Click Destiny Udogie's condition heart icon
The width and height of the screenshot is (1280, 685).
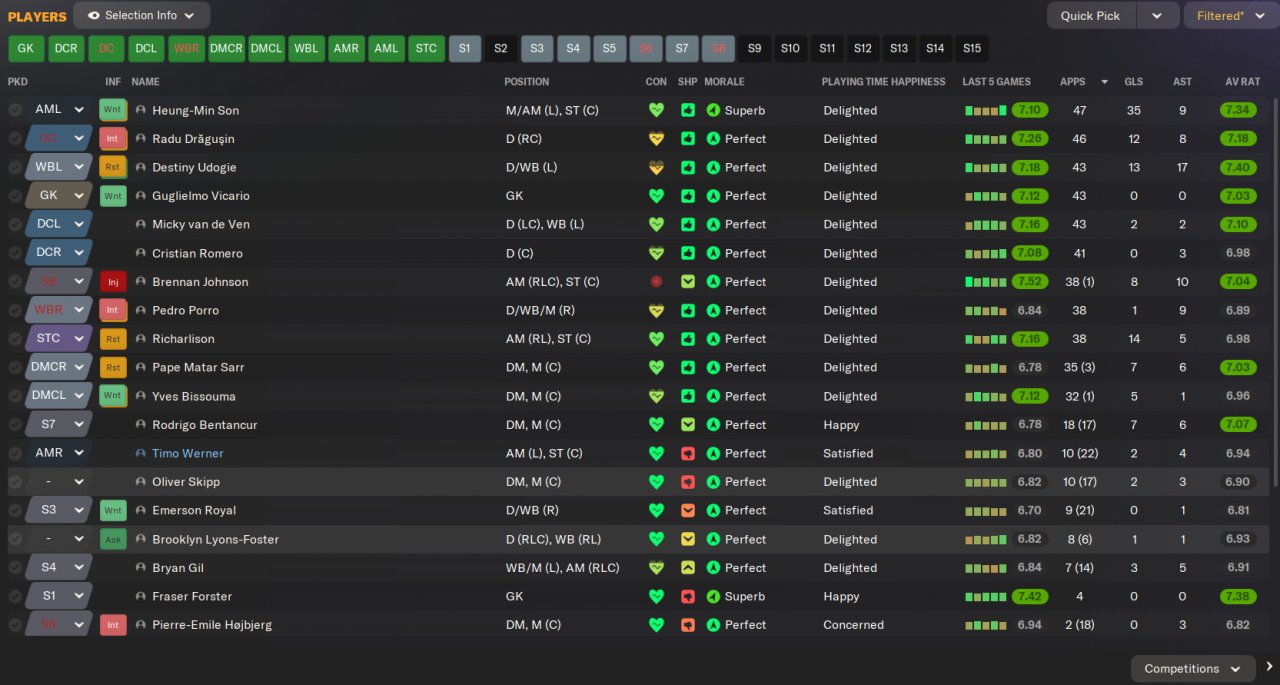pyautogui.click(x=656, y=167)
